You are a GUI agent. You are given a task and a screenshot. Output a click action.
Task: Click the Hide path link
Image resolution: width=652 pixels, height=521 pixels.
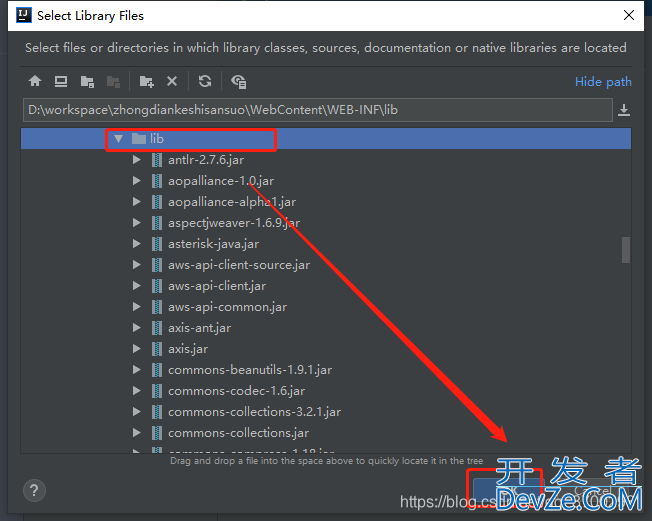pyautogui.click(x=603, y=82)
